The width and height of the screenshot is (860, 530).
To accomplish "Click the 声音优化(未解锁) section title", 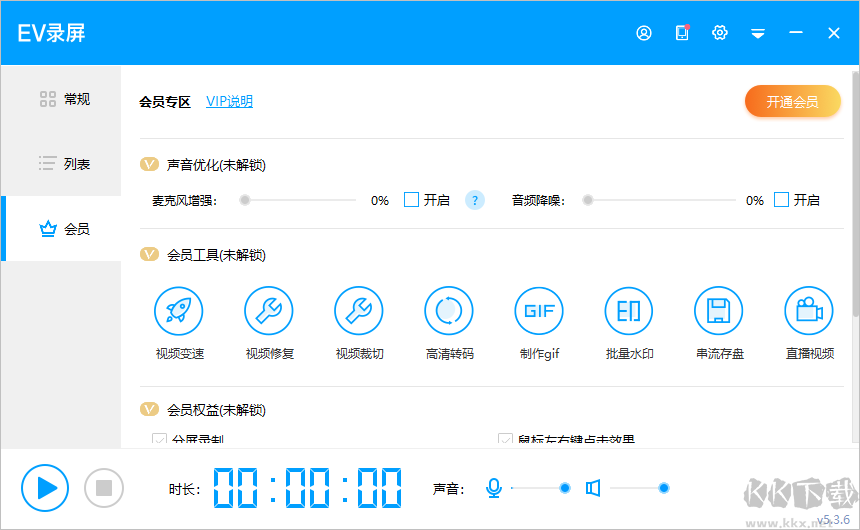I will (216, 165).
